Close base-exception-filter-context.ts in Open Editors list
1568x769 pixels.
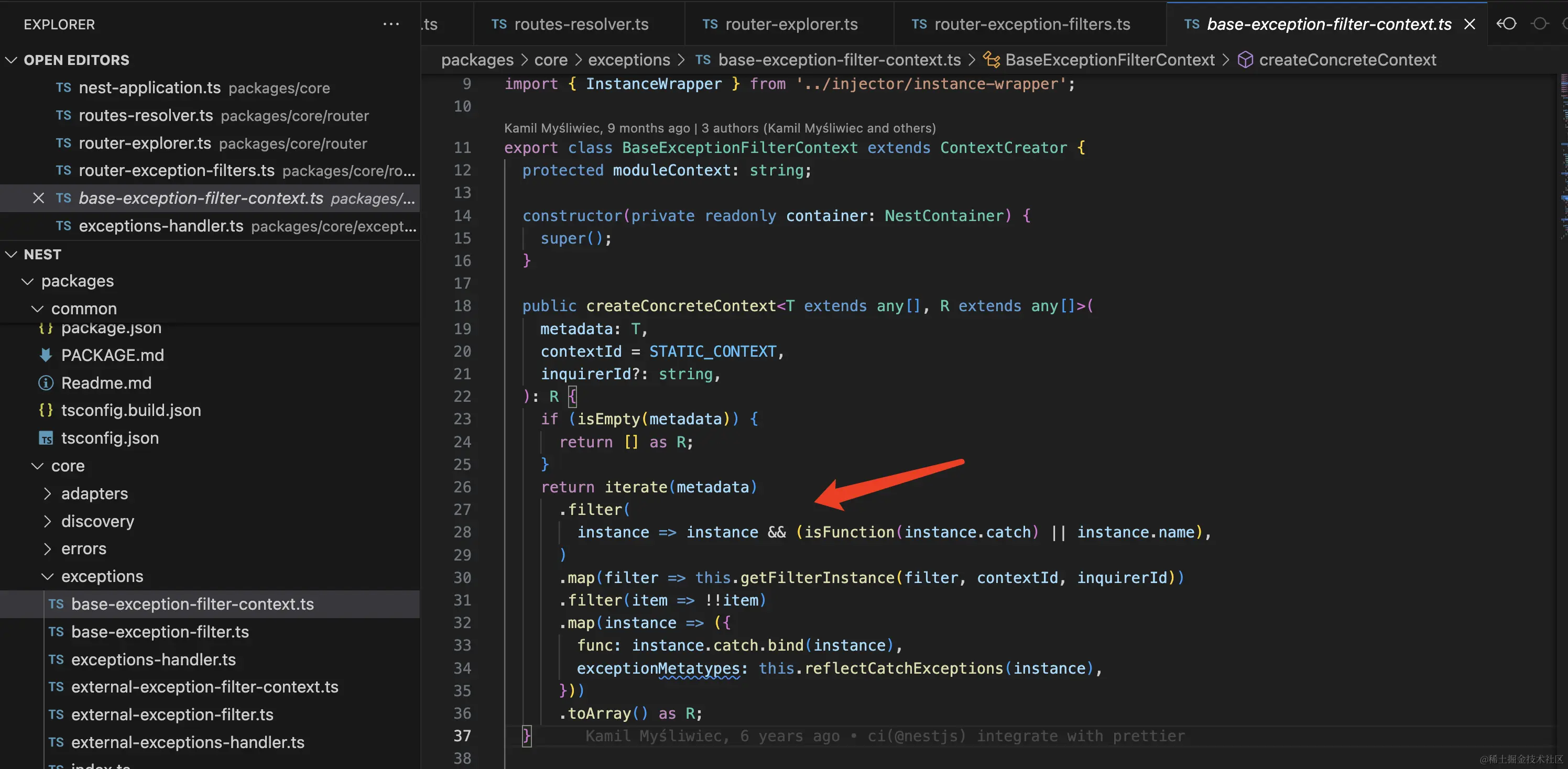pos(38,199)
